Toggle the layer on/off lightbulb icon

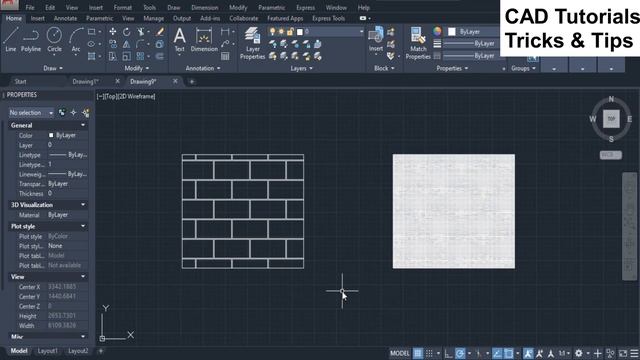coord(272,31)
